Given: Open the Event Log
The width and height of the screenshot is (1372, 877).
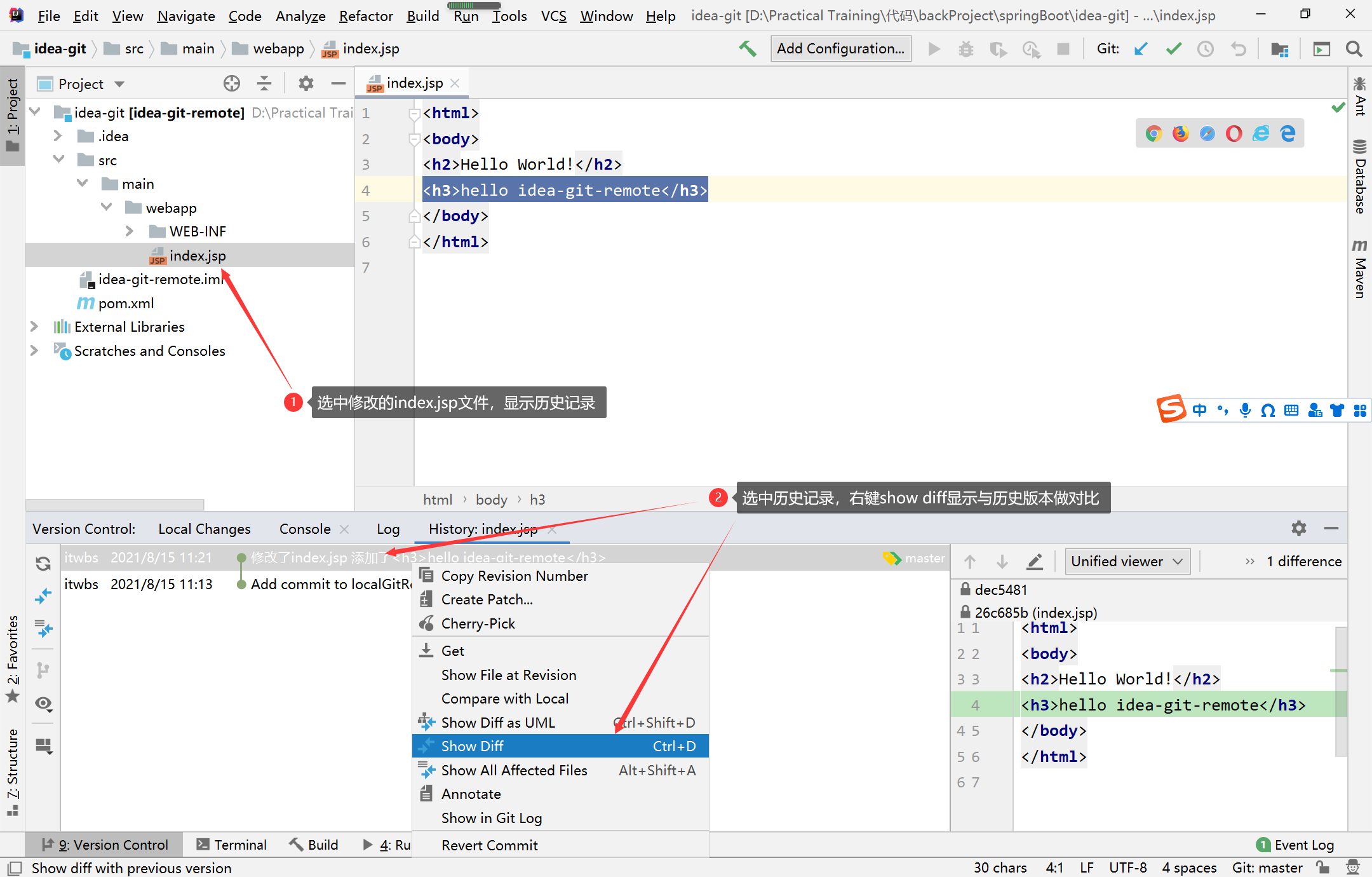Looking at the screenshot, I should click(x=1296, y=845).
